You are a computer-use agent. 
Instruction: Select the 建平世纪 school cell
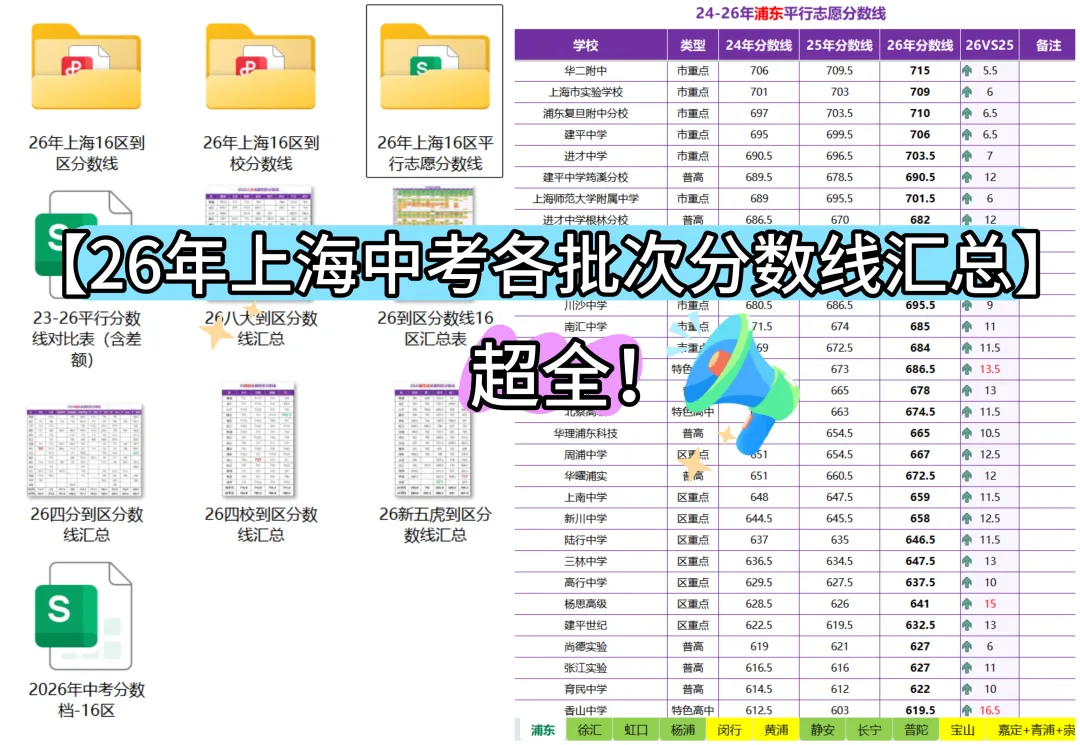[x=590, y=625]
